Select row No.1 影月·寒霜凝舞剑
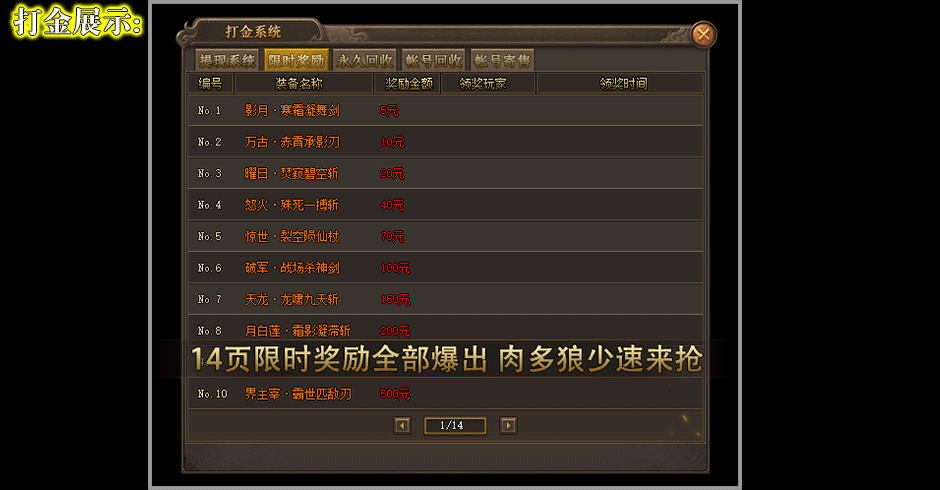 445,110
